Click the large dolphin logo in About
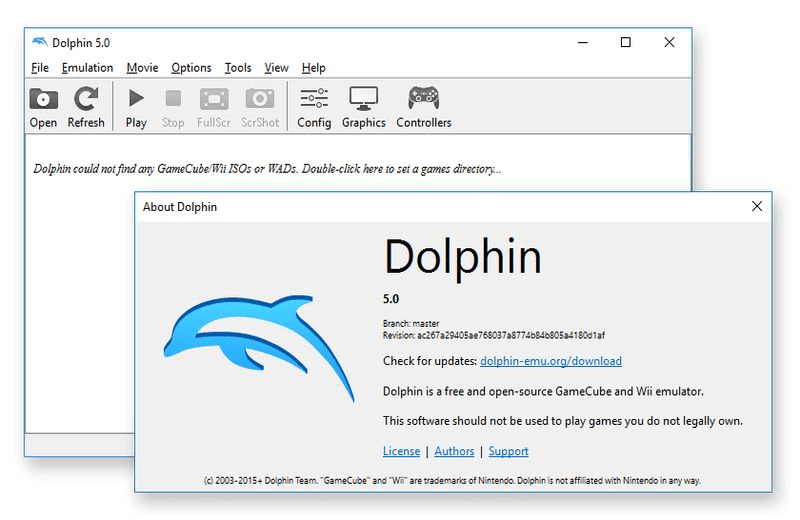 click(259, 348)
